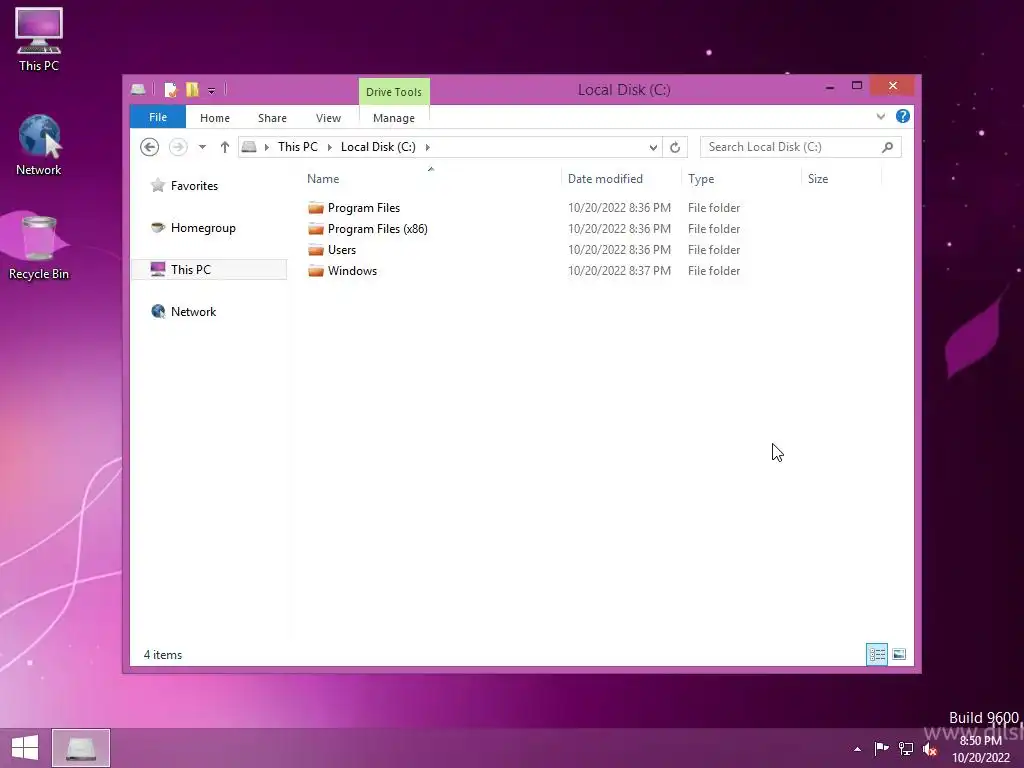Go up one level with Up arrow
The height and width of the screenshot is (768, 1024).
225,147
